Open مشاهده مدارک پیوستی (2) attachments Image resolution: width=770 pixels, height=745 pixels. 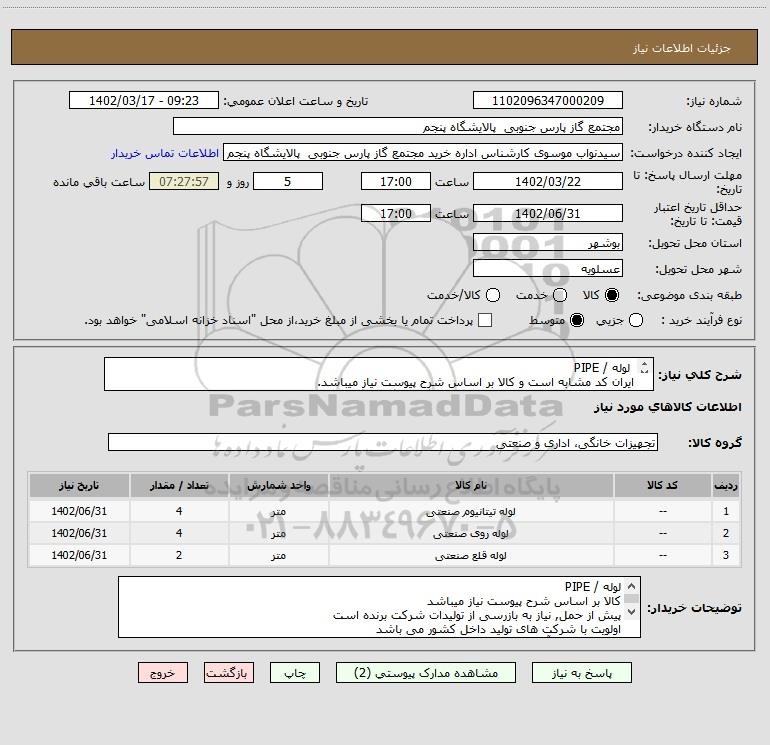(x=425, y=673)
